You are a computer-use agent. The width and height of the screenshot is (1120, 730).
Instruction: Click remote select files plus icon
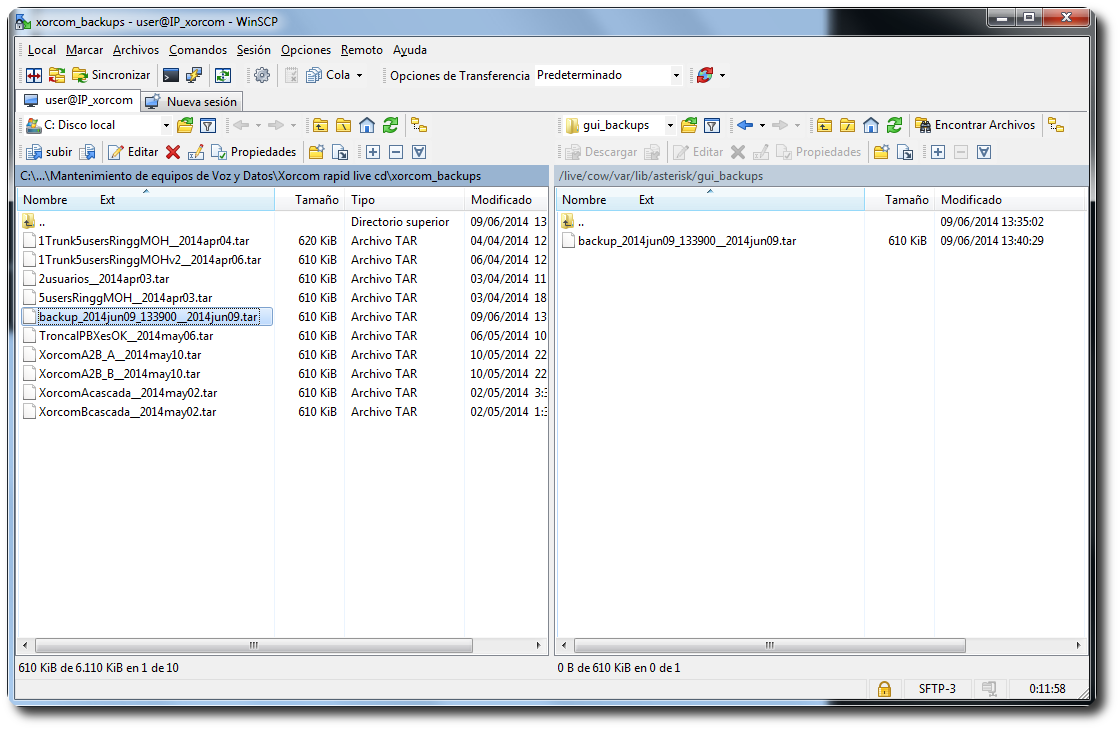[x=938, y=152]
